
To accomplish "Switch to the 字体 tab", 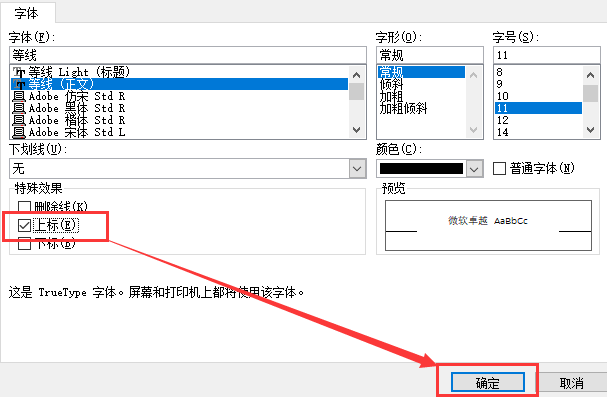I will point(27,13).
